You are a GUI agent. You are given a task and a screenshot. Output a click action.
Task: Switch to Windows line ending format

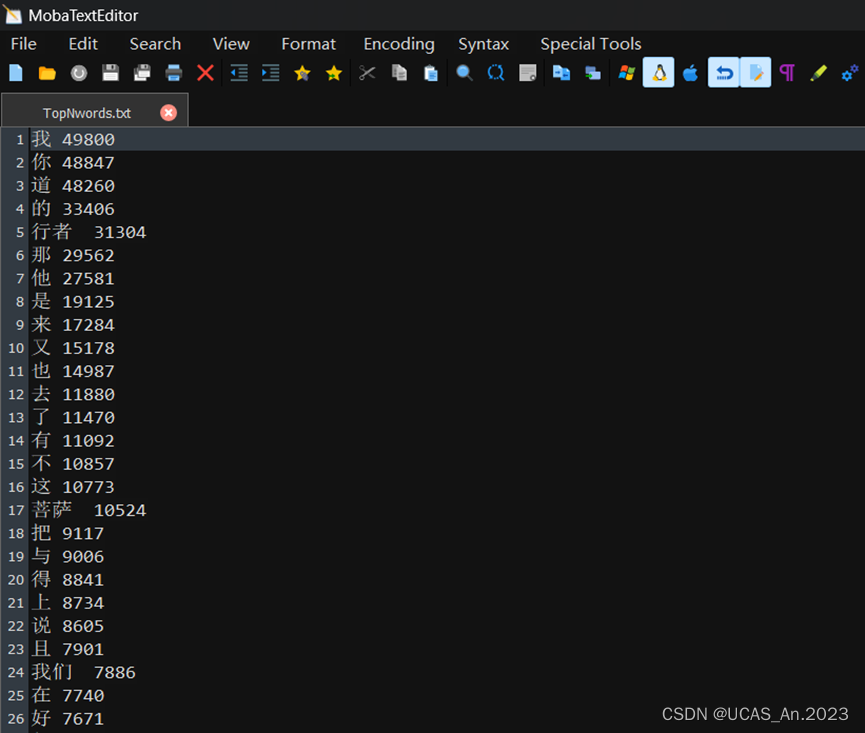(627, 73)
